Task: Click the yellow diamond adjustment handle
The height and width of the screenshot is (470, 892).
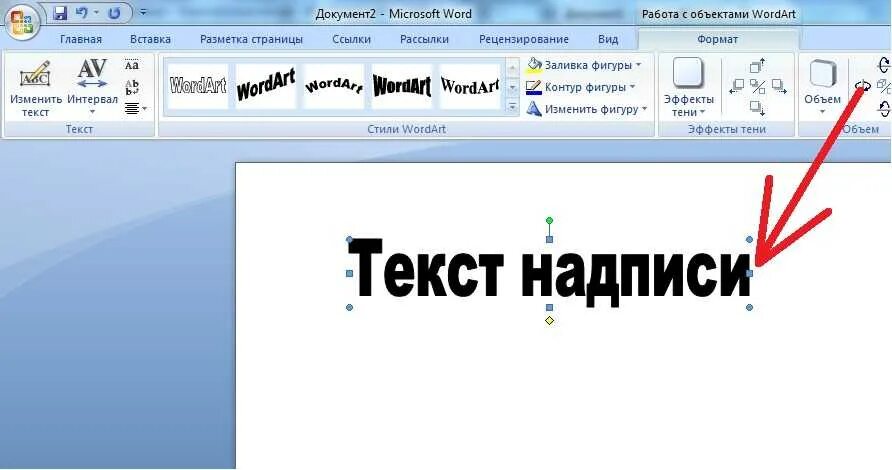Action: pyautogui.click(x=550, y=321)
